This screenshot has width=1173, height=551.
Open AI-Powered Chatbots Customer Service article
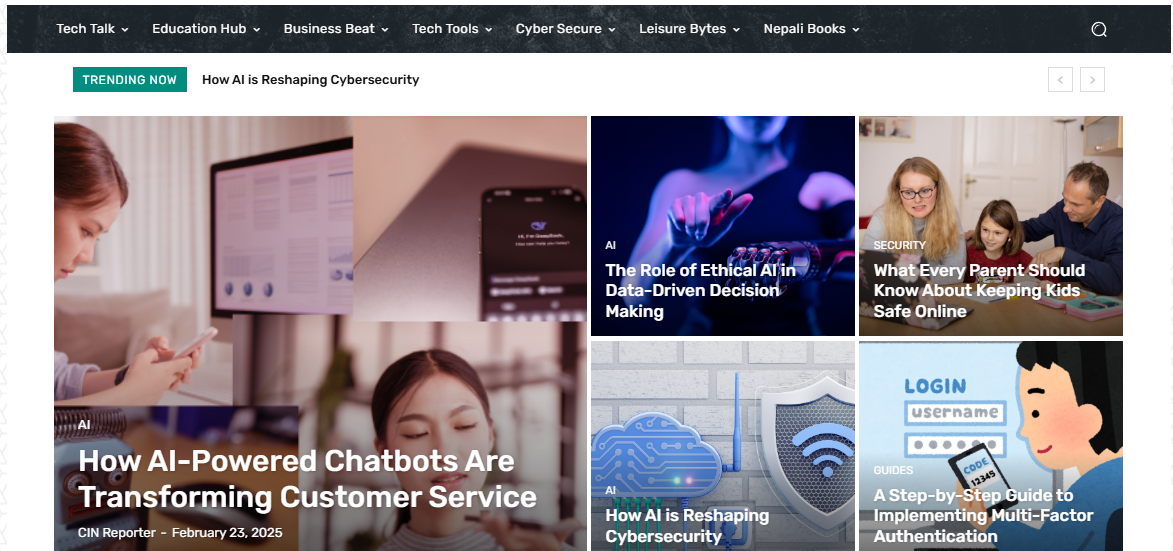click(x=307, y=478)
